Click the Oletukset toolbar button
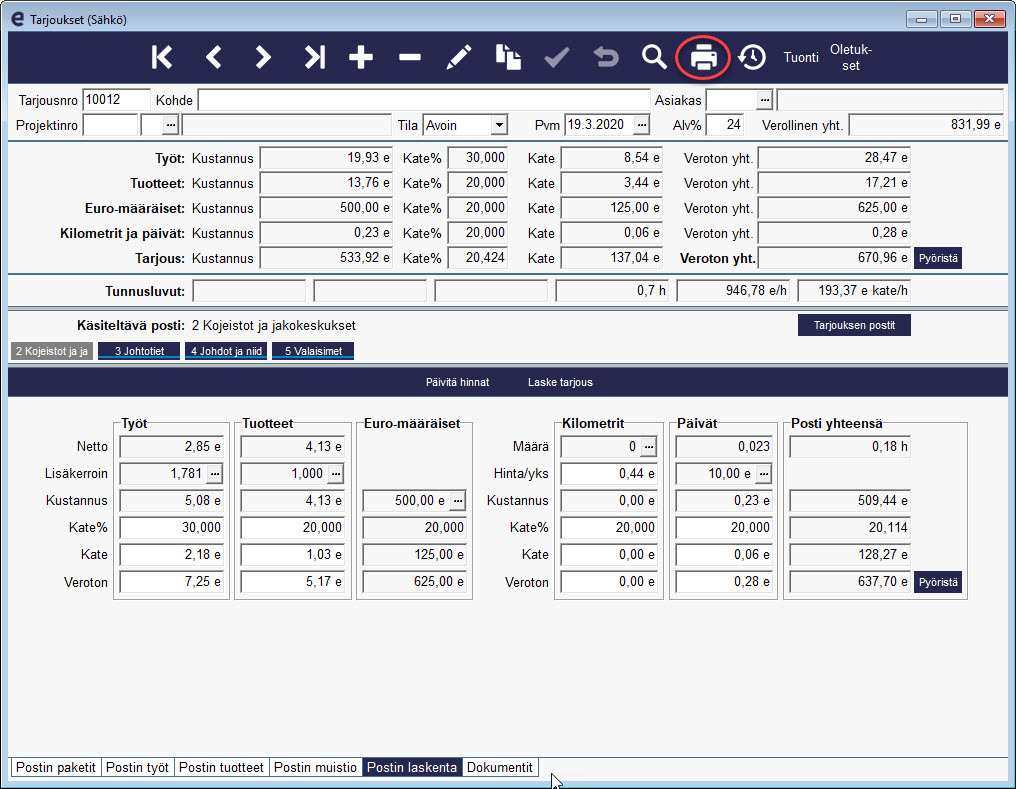1016x789 pixels. coord(851,58)
